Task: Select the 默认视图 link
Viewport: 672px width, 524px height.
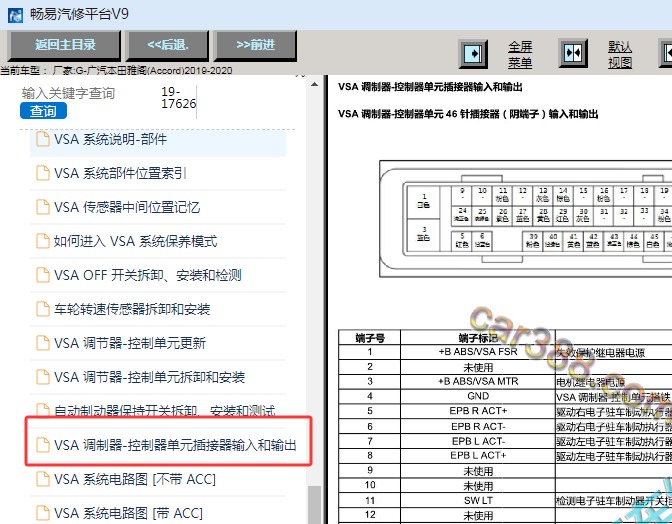Action: 620,54
